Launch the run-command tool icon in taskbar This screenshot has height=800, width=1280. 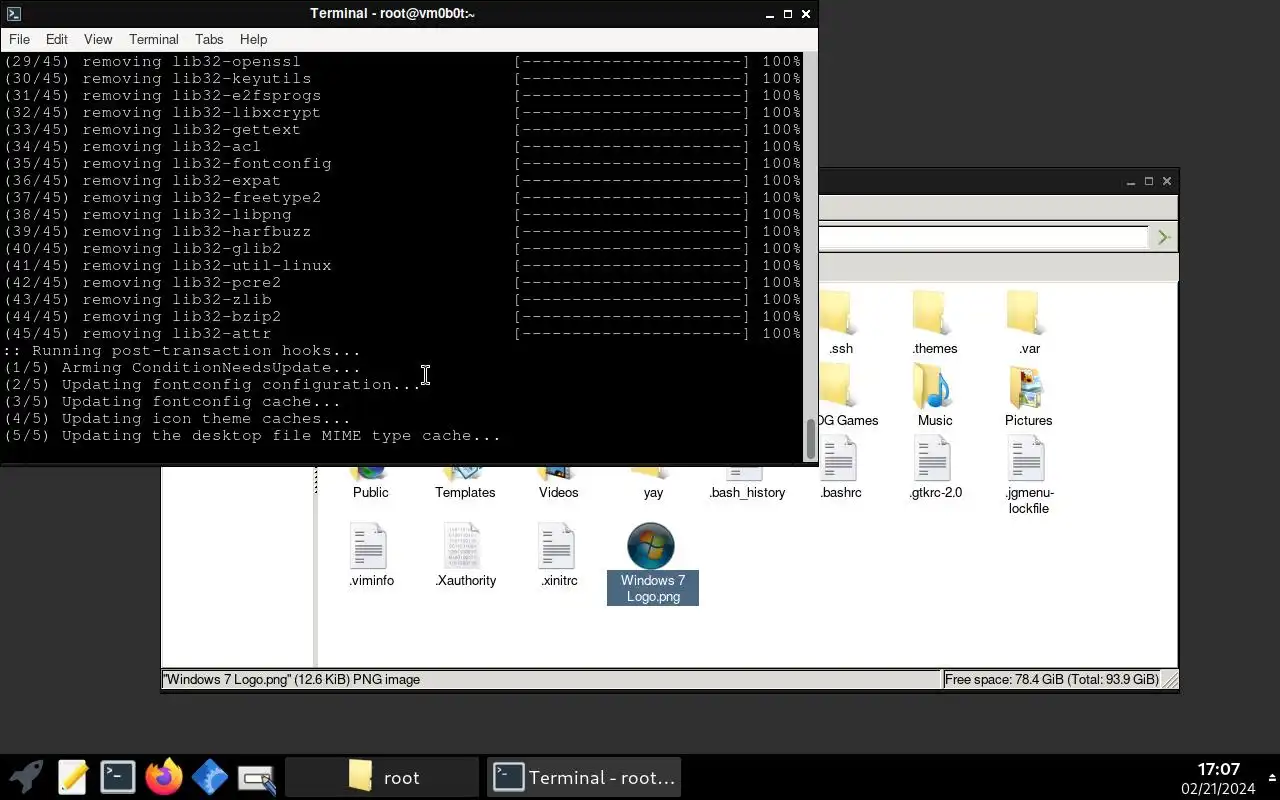coord(256,779)
